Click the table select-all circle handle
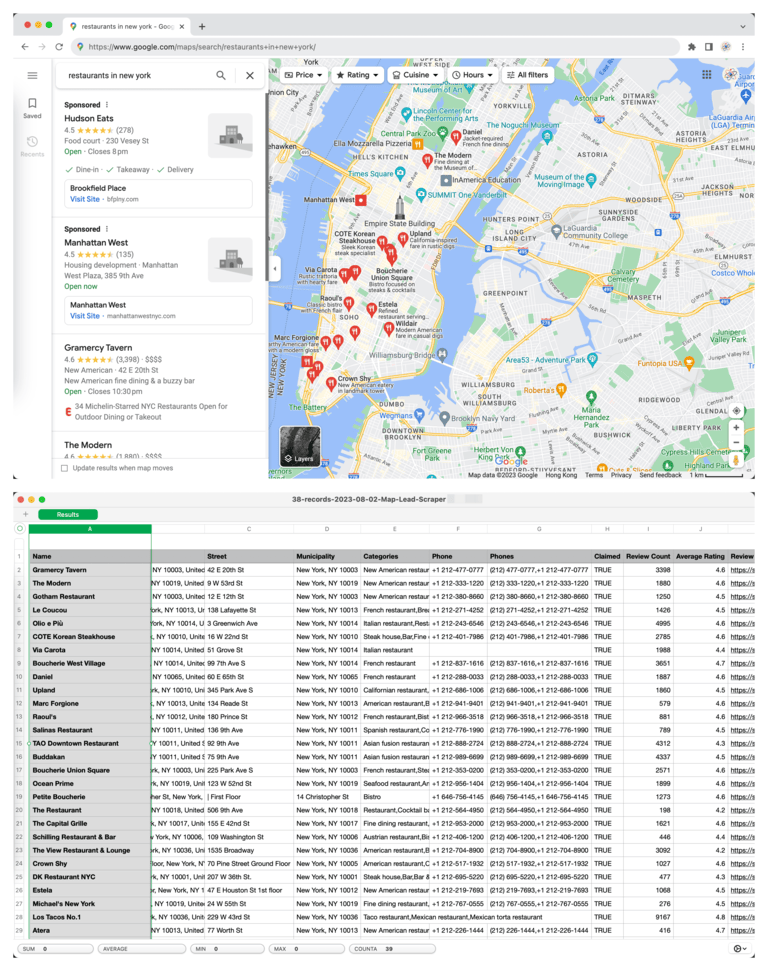 (20, 529)
